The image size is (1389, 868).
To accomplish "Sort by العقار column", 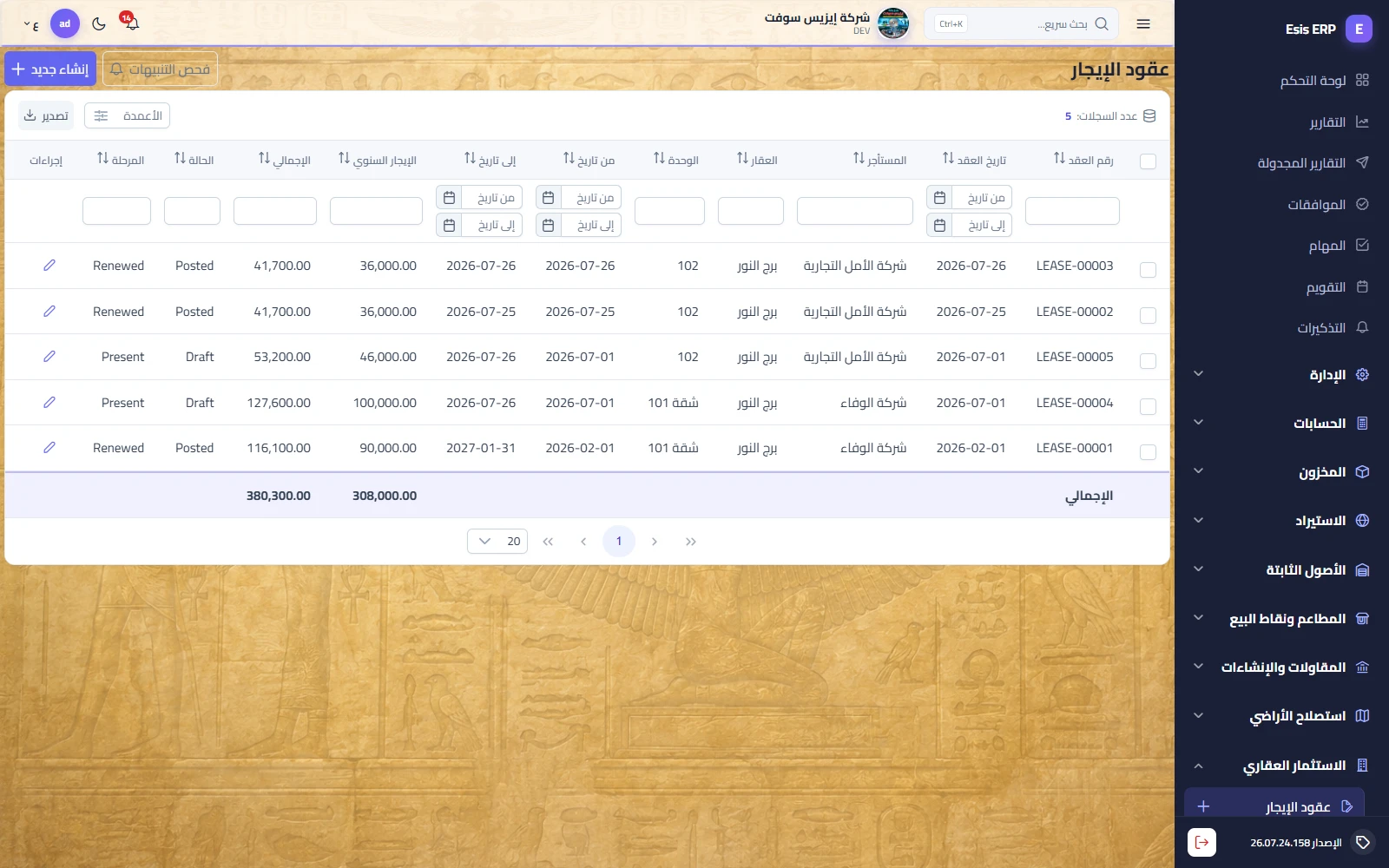I will (742, 159).
